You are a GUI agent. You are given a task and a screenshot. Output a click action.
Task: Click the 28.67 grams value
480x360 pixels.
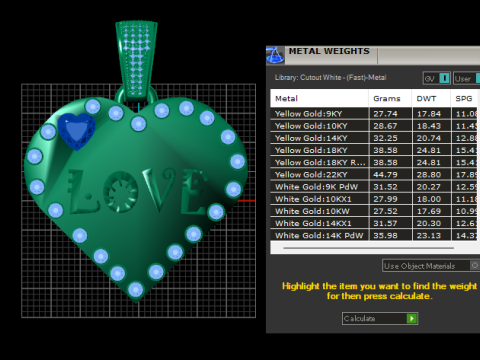pos(385,126)
